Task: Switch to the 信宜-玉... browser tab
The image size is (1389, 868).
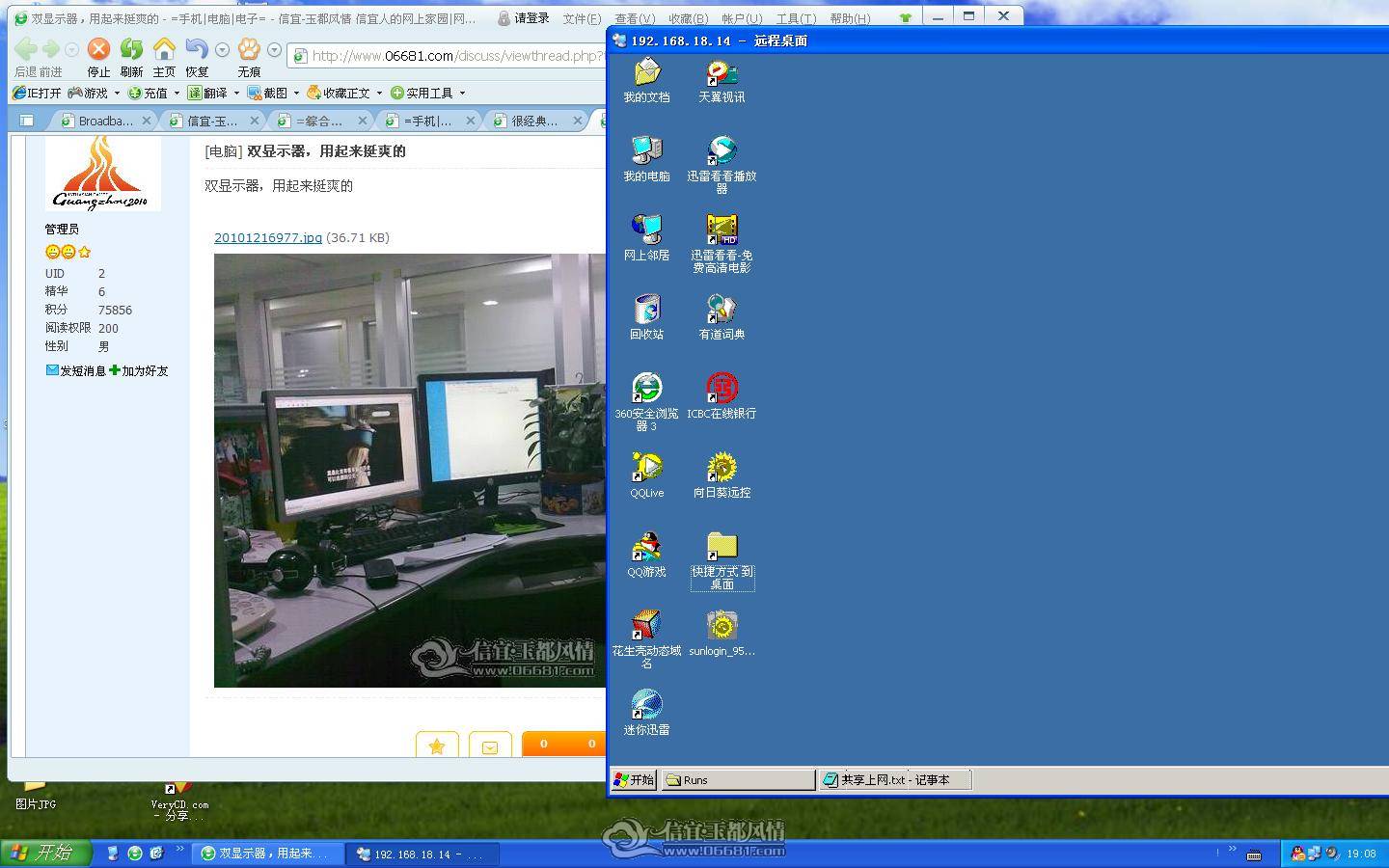Action: (212, 121)
